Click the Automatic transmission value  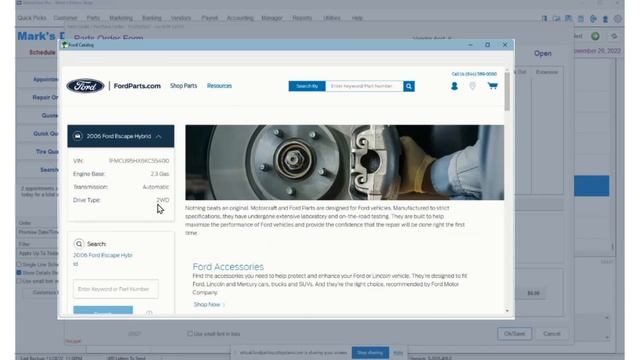156,187
